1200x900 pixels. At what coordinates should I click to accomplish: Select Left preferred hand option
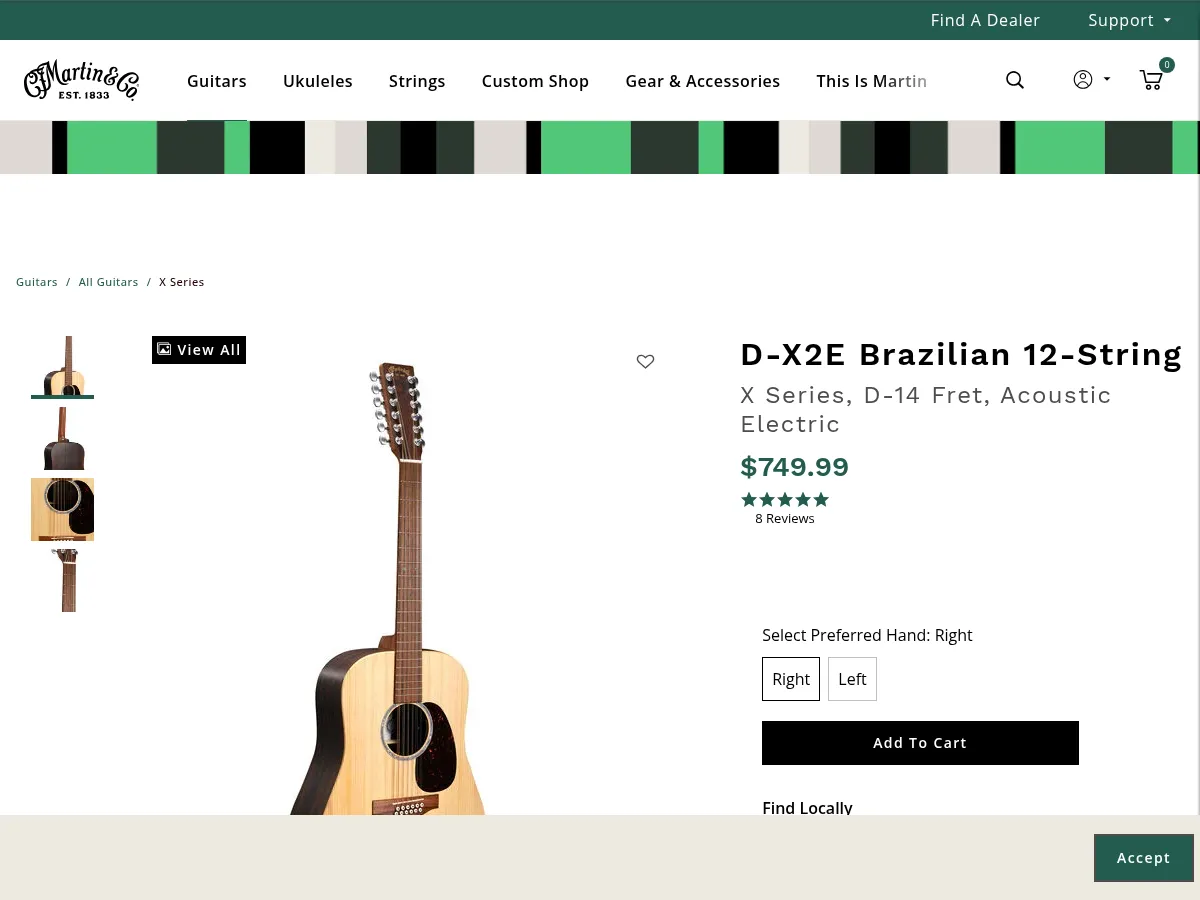852,679
